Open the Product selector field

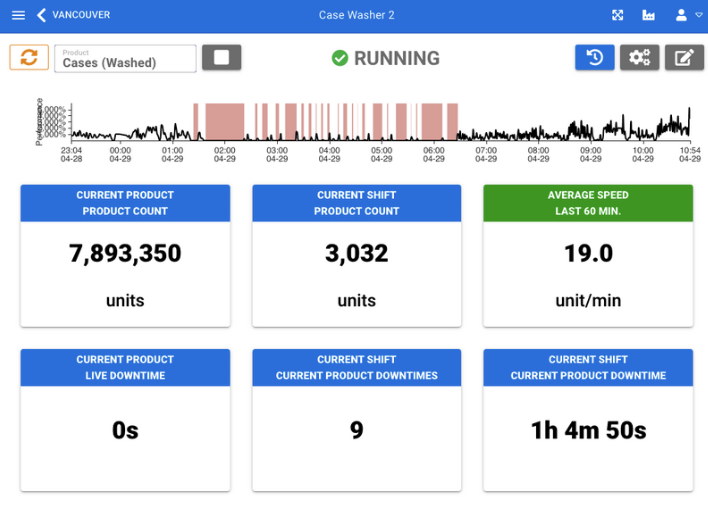(x=125, y=59)
